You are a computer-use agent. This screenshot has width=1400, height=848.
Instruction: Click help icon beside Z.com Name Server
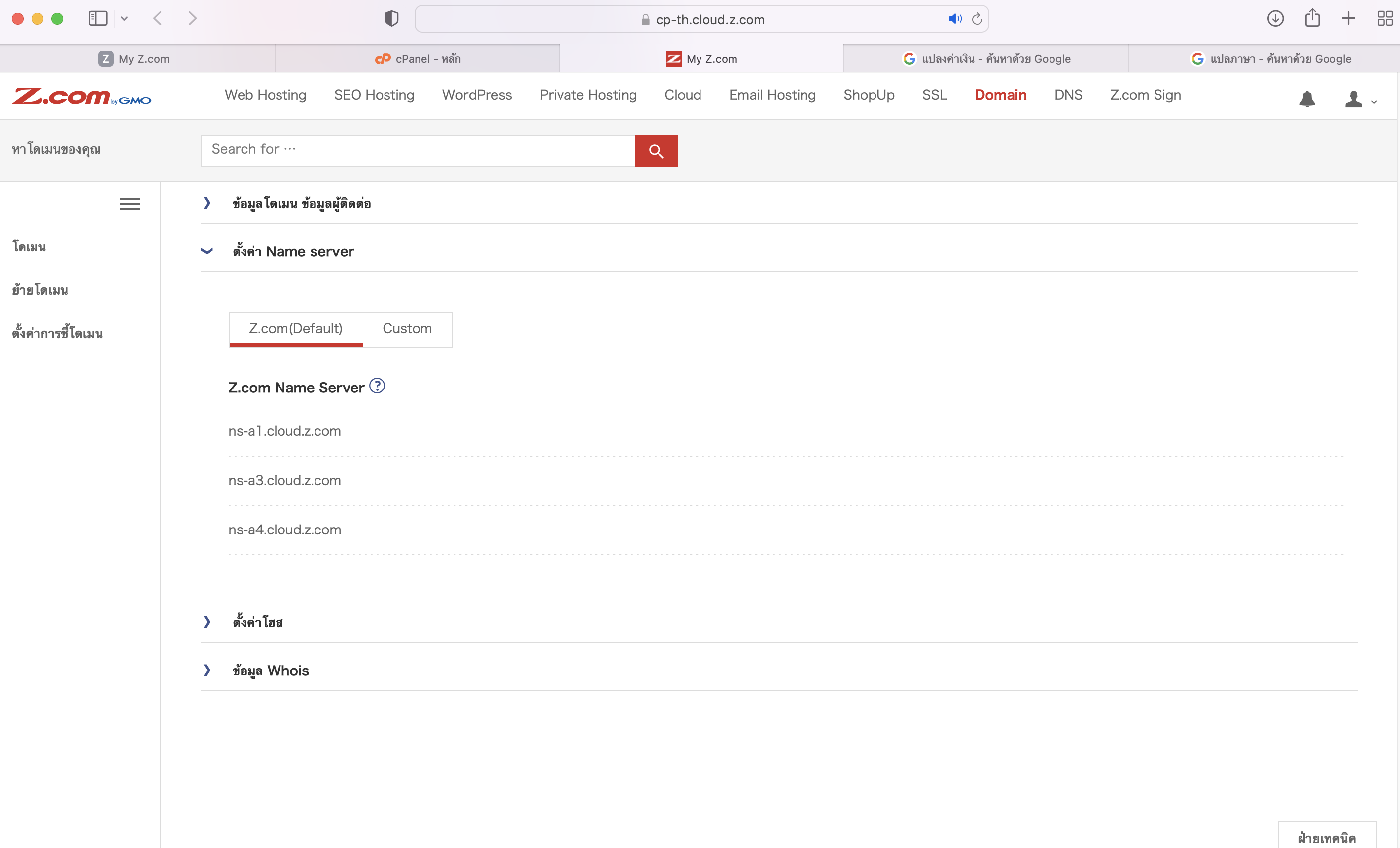point(377,386)
